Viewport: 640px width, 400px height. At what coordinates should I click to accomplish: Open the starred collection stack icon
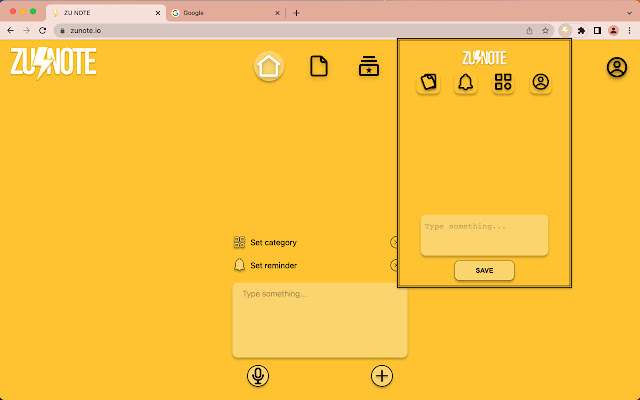point(369,66)
